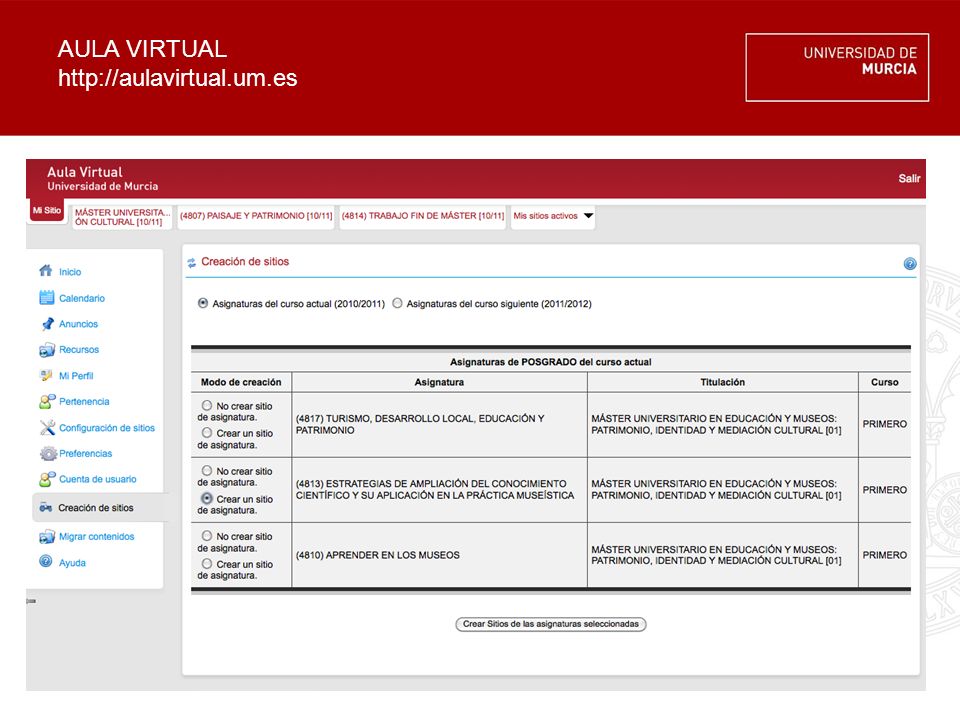Open the (4814) Trabajo Fin de Máster tab
This screenshot has height=720, width=960.
(422, 216)
